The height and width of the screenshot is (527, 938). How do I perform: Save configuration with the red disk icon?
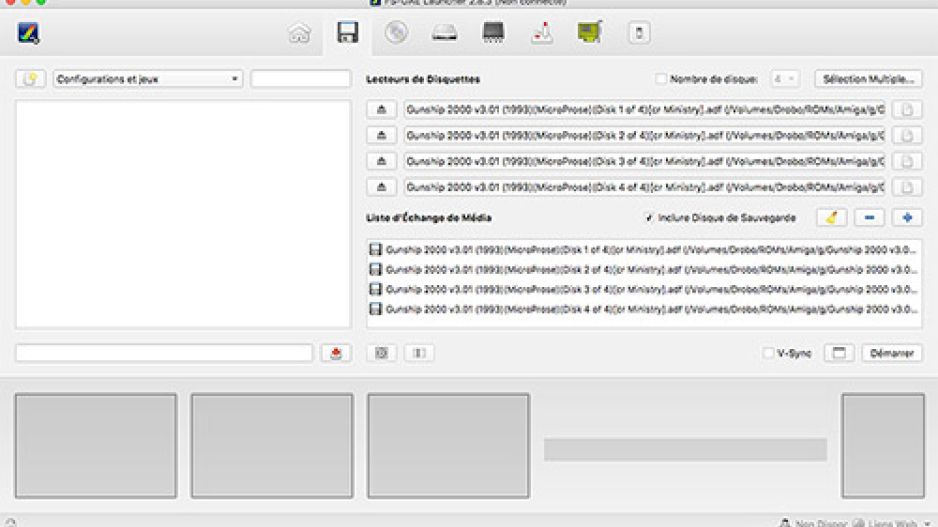click(x=336, y=353)
